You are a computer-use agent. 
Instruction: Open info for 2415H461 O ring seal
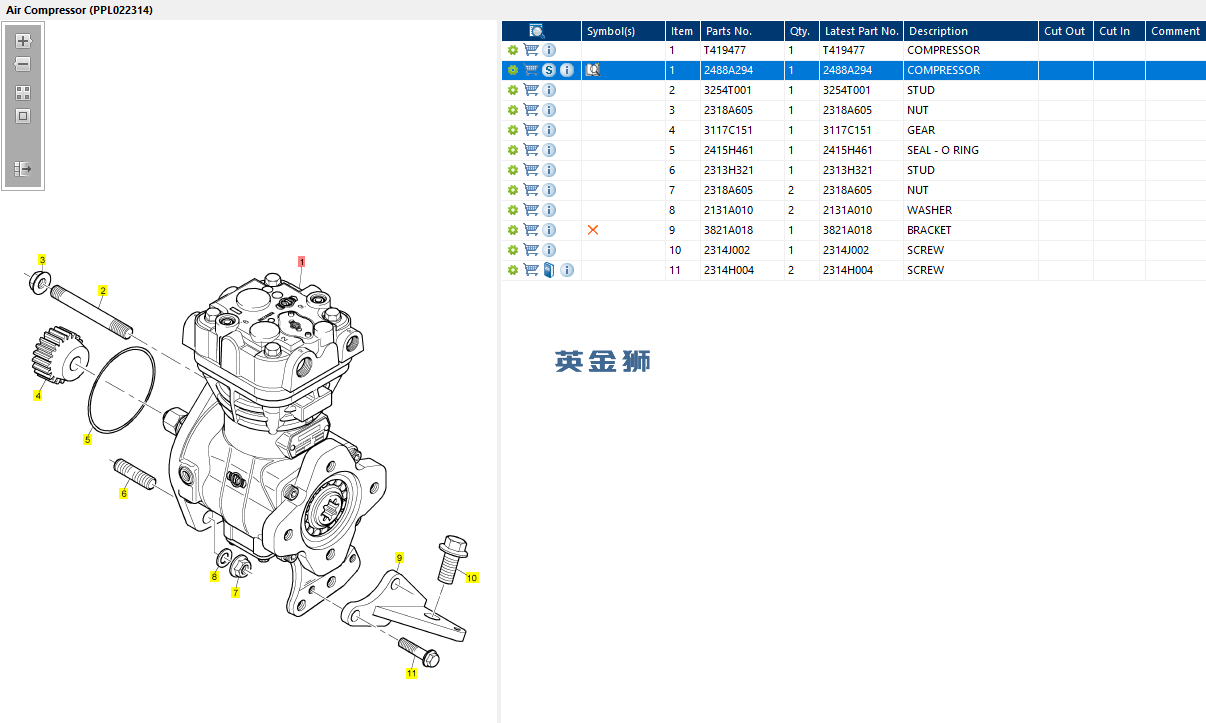pyautogui.click(x=549, y=150)
